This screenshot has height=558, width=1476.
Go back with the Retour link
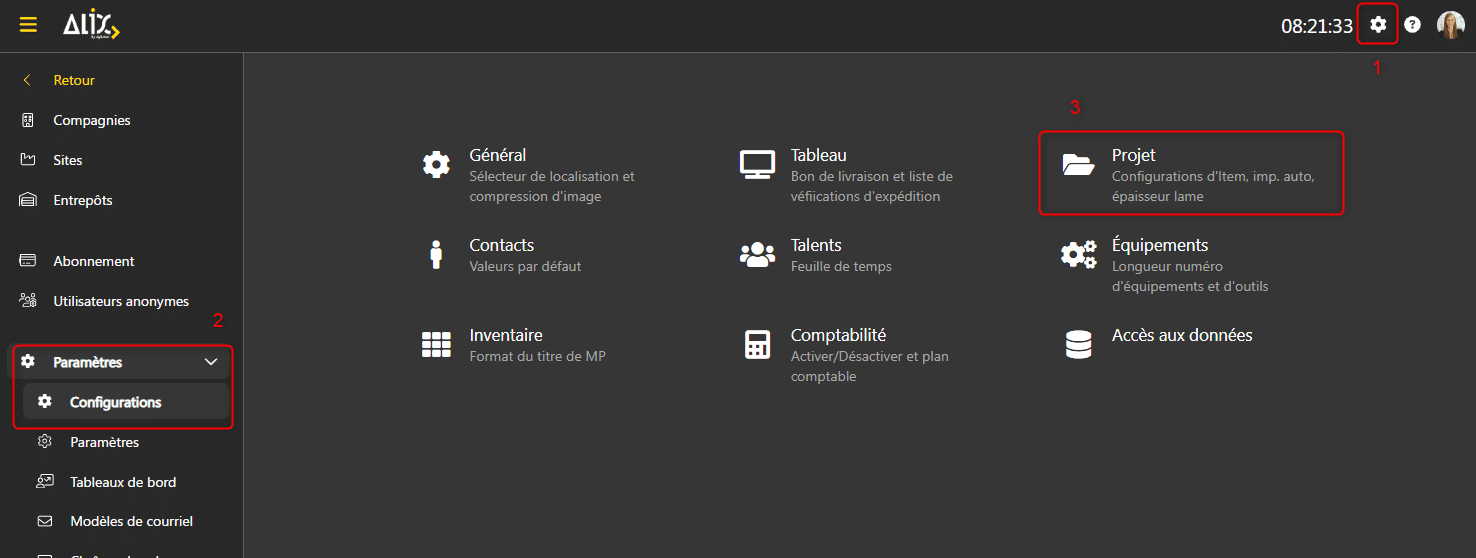click(x=74, y=80)
